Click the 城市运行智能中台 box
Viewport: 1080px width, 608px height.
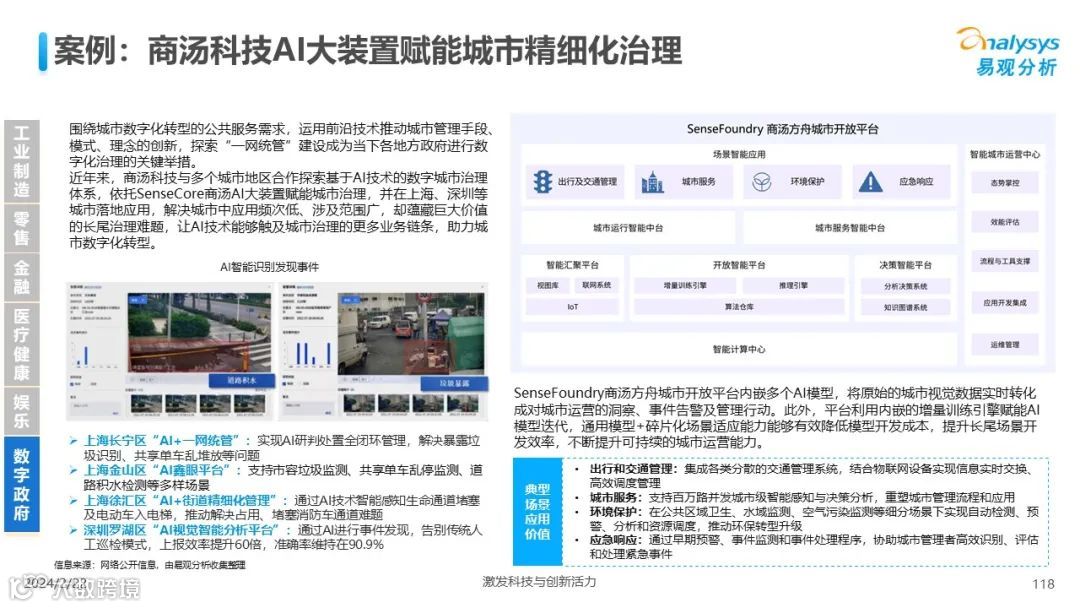[x=627, y=228]
